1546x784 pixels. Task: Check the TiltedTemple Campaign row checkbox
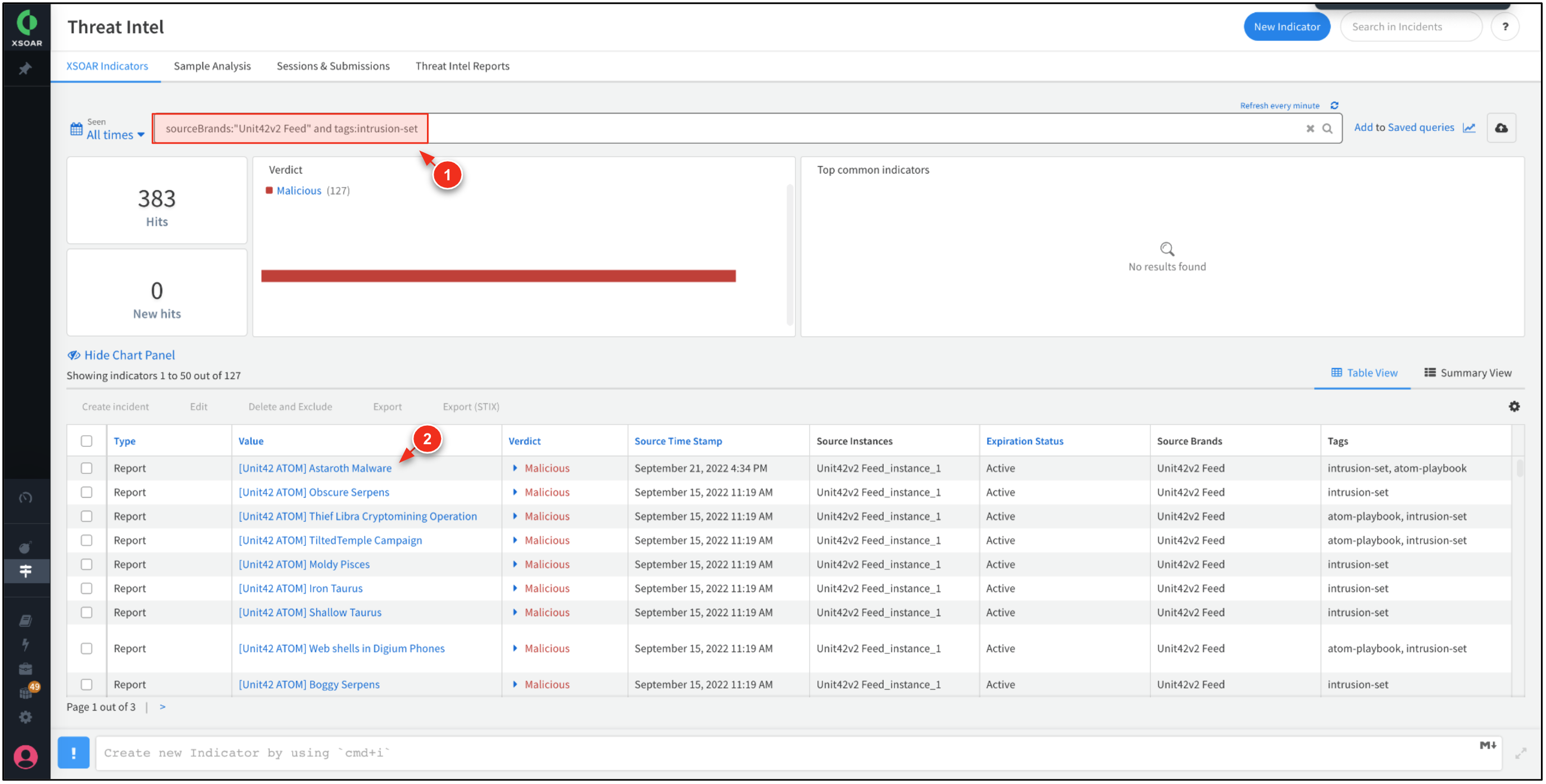(87, 540)
